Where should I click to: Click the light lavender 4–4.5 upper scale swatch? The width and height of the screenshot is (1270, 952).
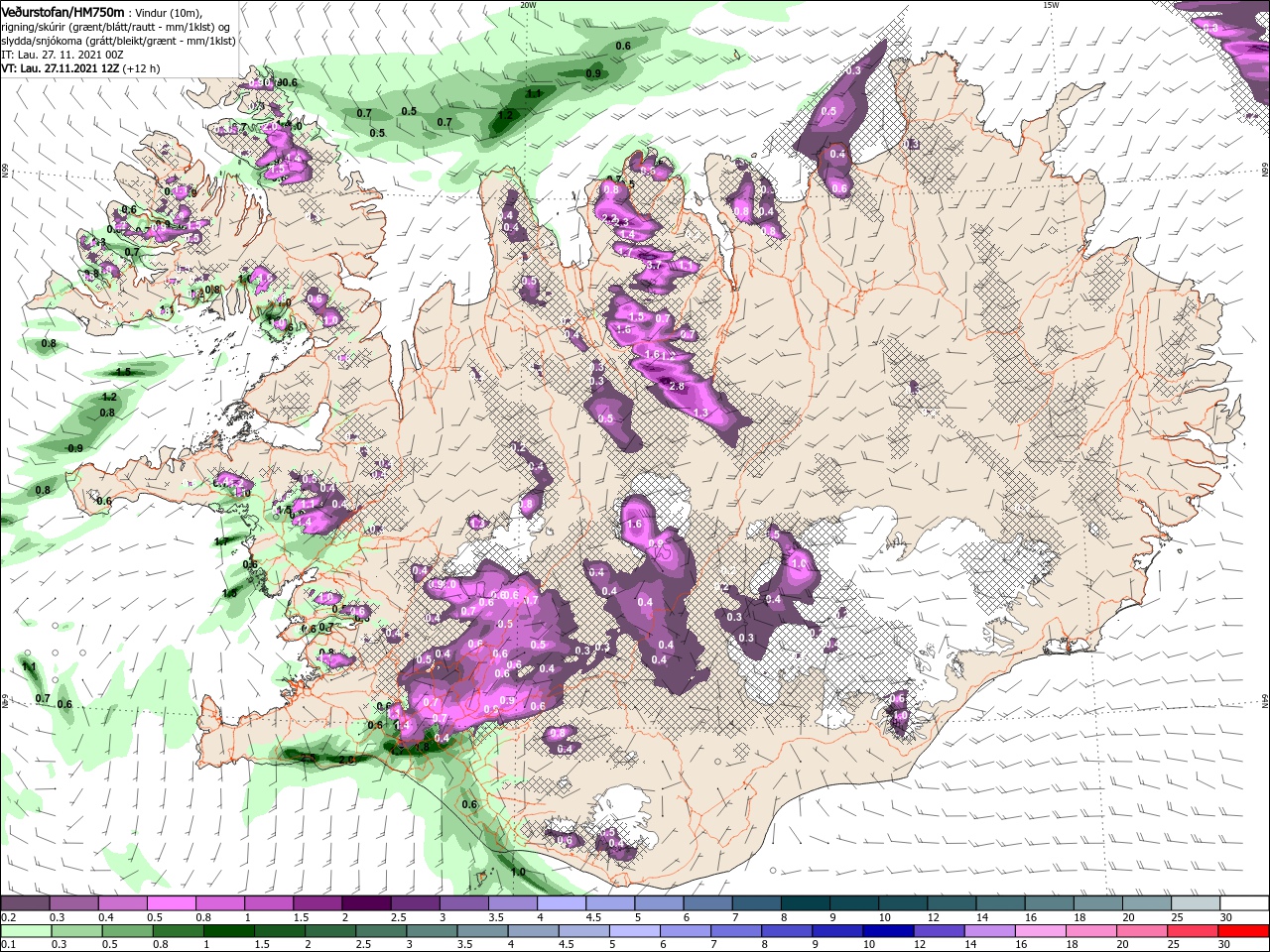click(560, 903)
